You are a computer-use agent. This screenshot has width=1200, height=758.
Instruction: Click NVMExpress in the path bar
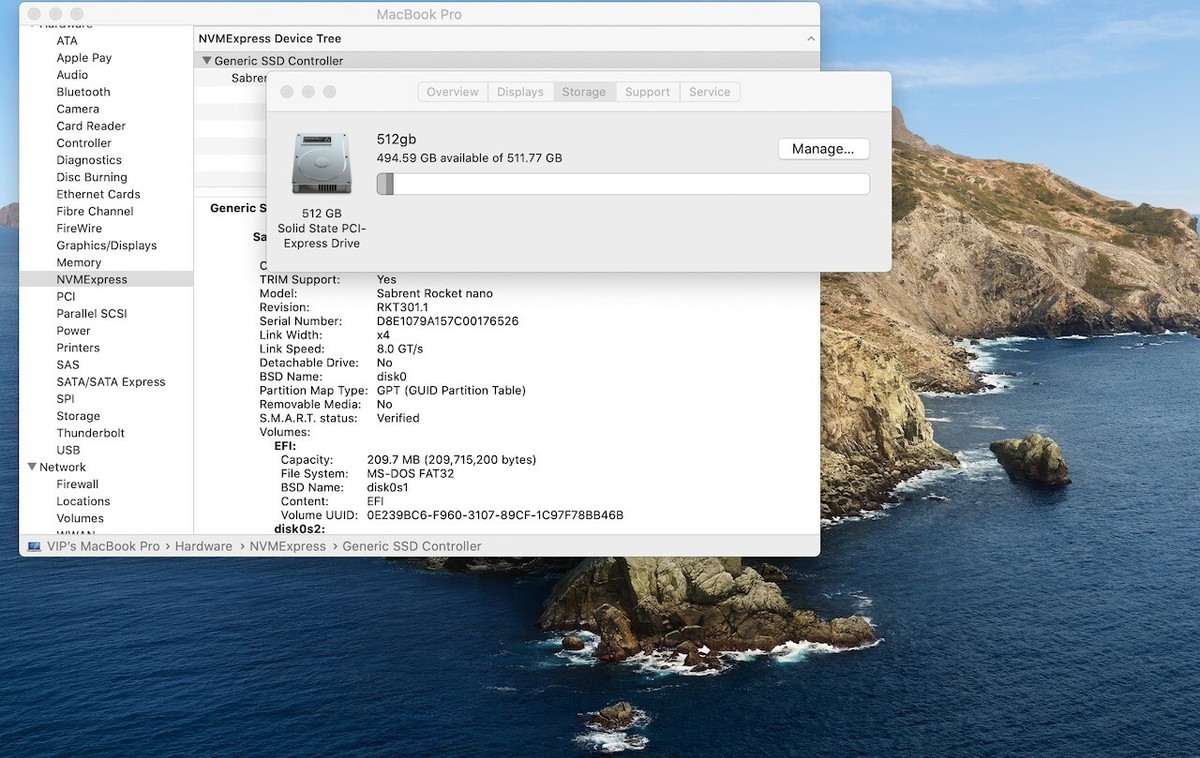(288, 547)
